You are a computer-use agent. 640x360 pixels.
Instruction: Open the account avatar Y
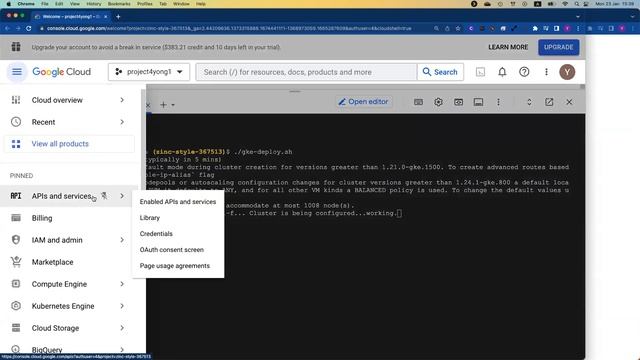click(567, 72)
